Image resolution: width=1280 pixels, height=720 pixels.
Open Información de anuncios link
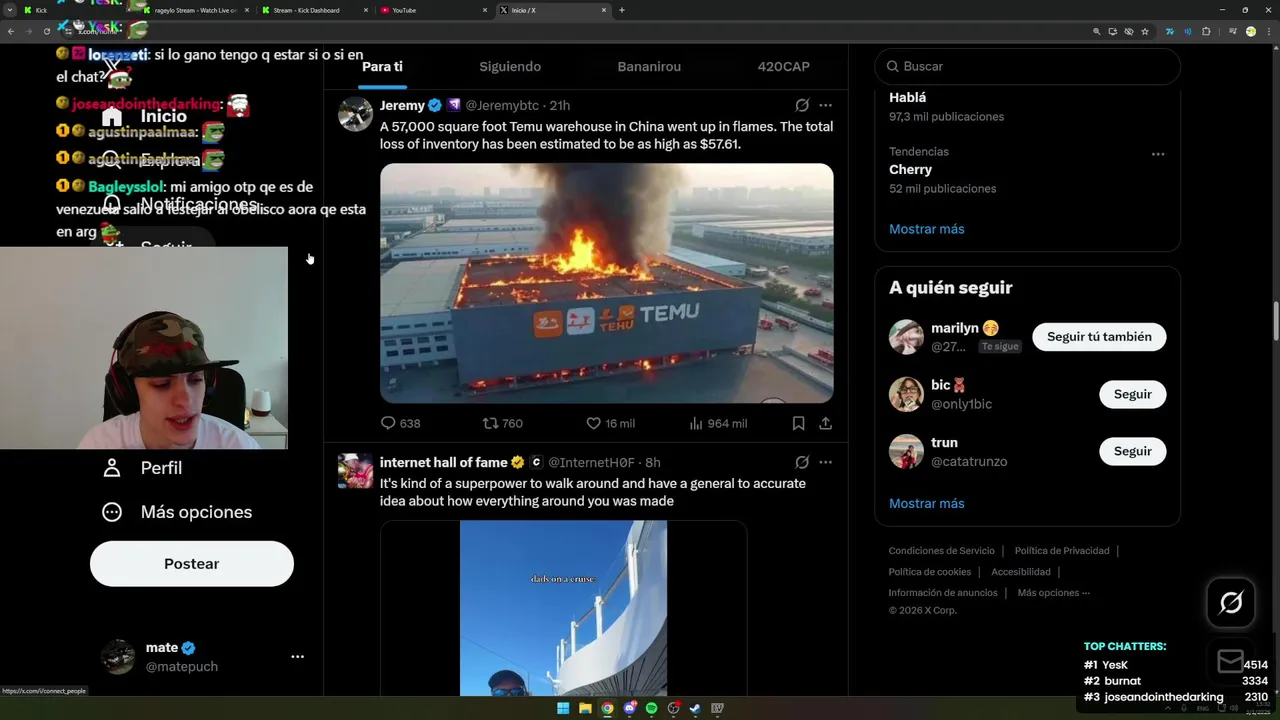943,593
